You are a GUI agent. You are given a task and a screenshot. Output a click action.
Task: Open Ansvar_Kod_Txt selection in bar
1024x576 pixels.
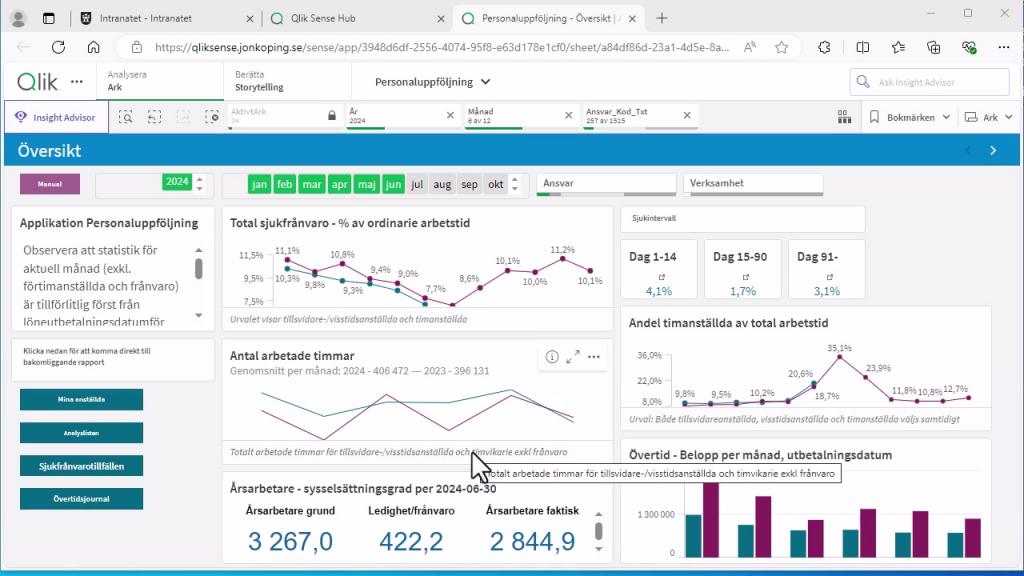(632, 116)
